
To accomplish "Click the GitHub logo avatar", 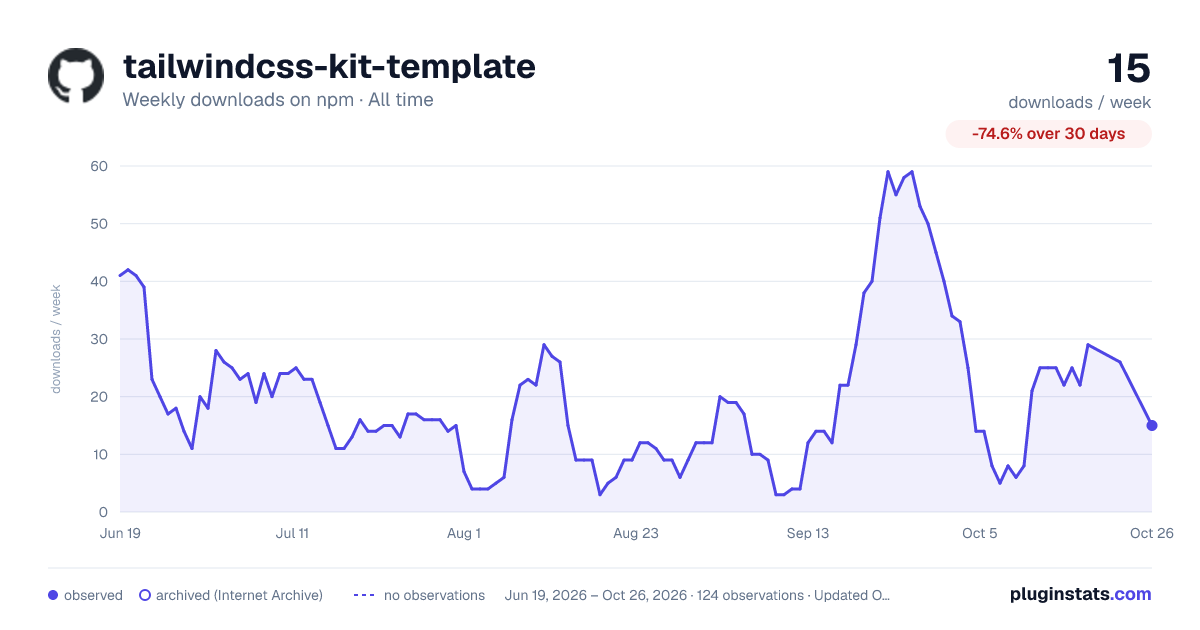I will (x=76, y=76).
